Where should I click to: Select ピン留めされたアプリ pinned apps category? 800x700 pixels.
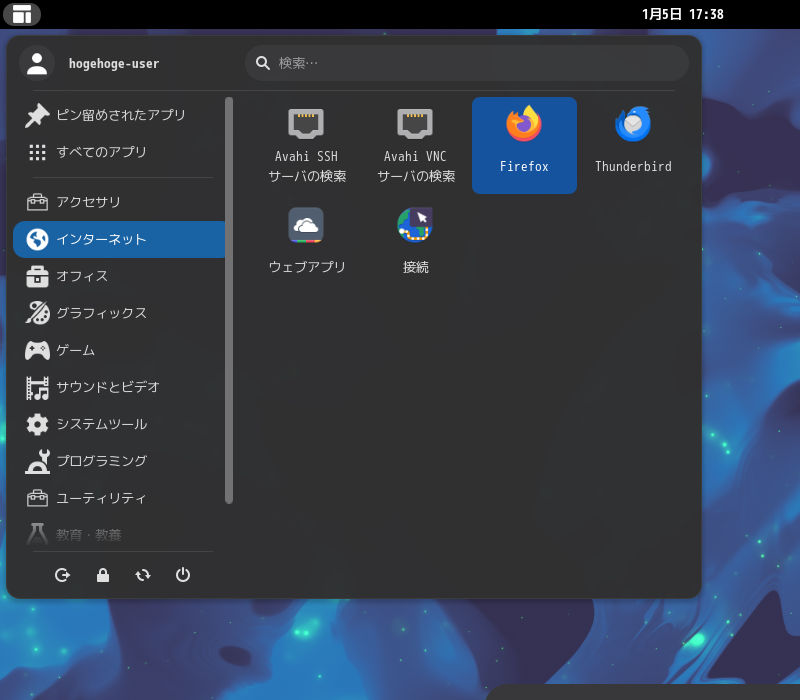click(x=119, y=115)
